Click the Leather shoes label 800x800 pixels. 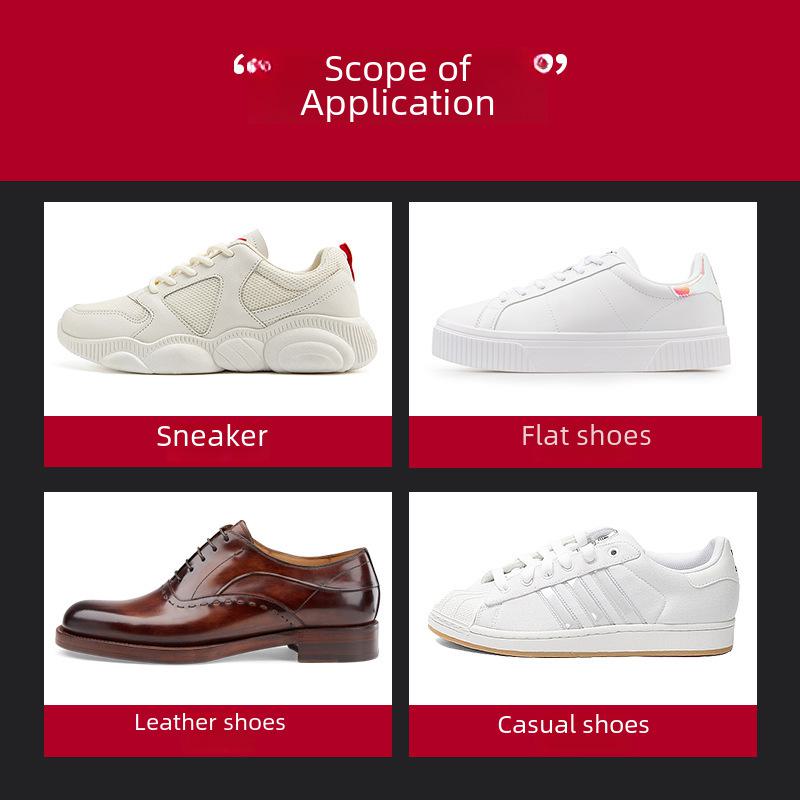pos(210,722)
